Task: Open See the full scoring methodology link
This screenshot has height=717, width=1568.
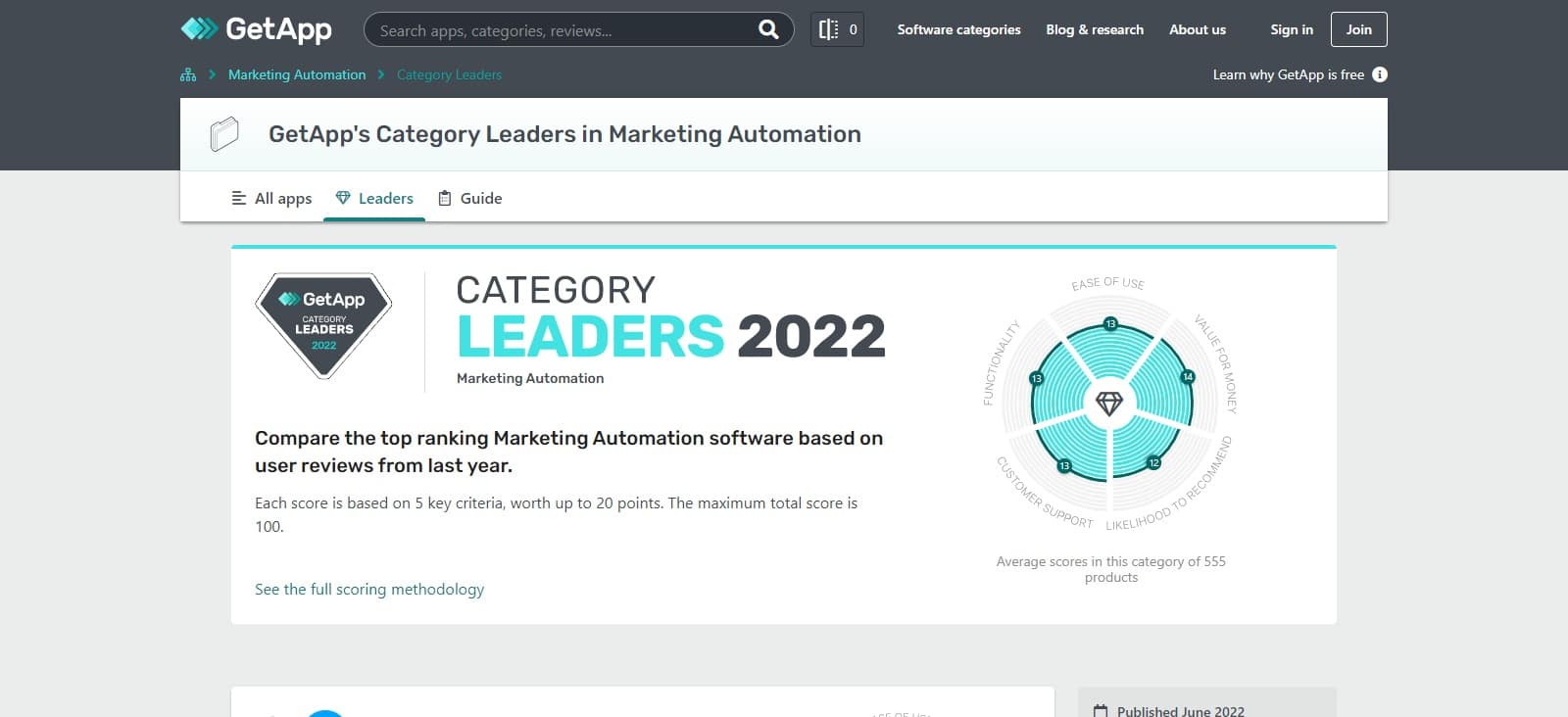Action: (x=369, y=589)
